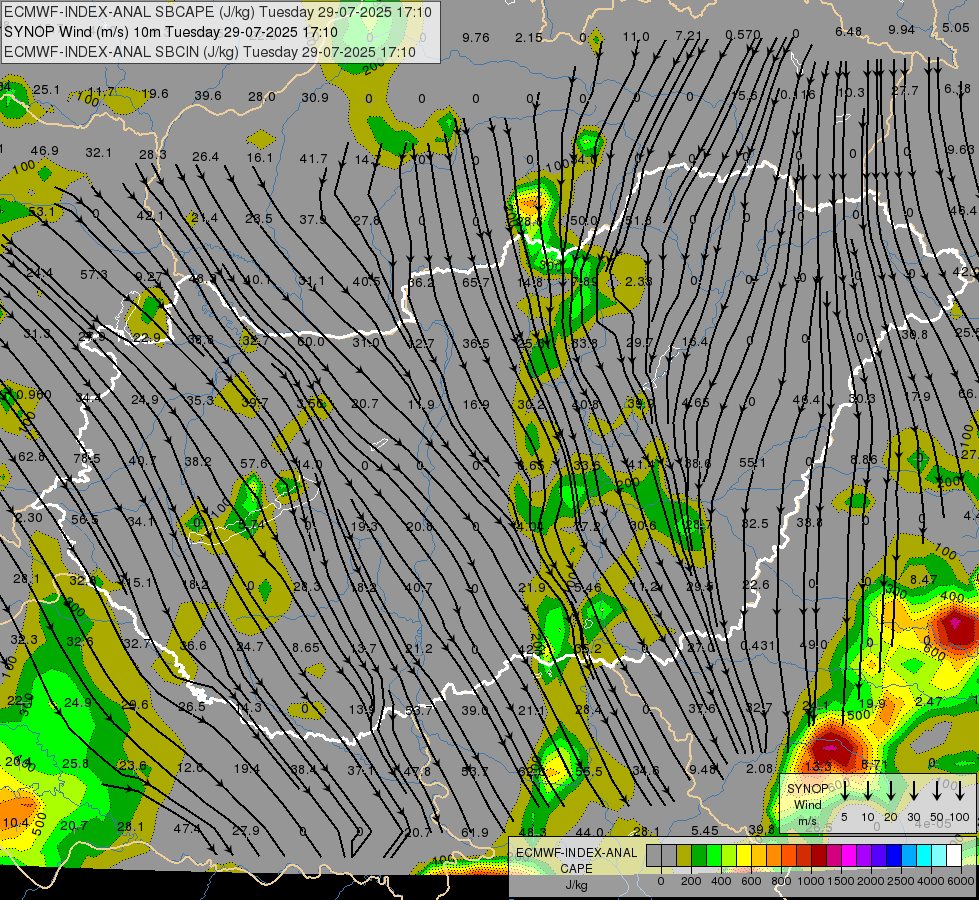Click the map value 39.6
Image resolution: width=979 pixels, height=900 pixels.
[208, 95]
